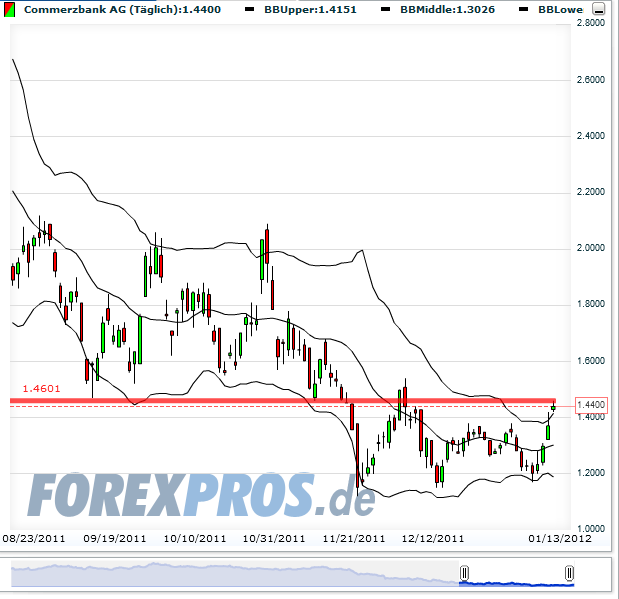Image resolution: width=619 pixels, height=599 pixels.
Task: Click the gray unselected area of the navigator
Action: (235, 573)
